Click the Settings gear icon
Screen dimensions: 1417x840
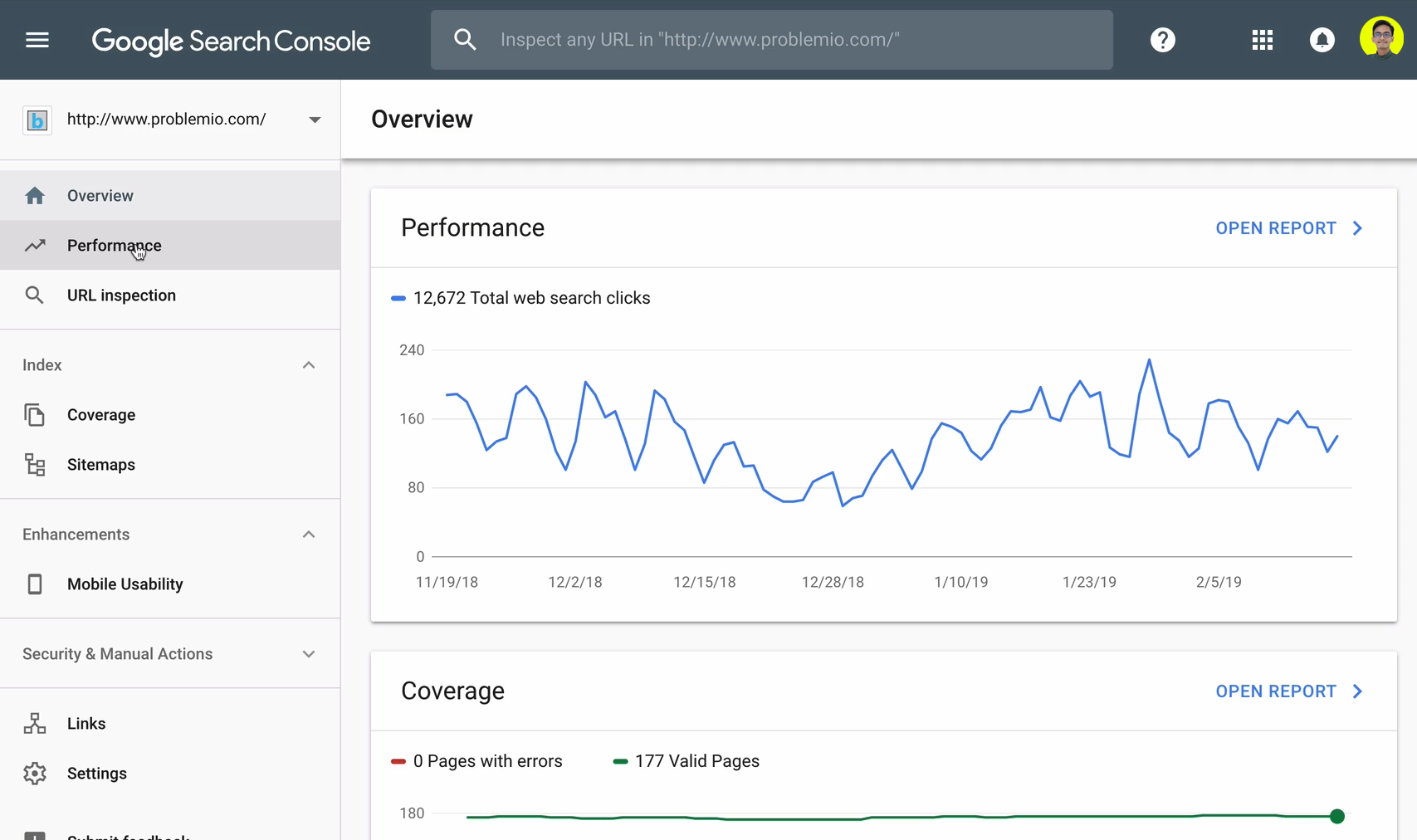[x=35, y=774]
